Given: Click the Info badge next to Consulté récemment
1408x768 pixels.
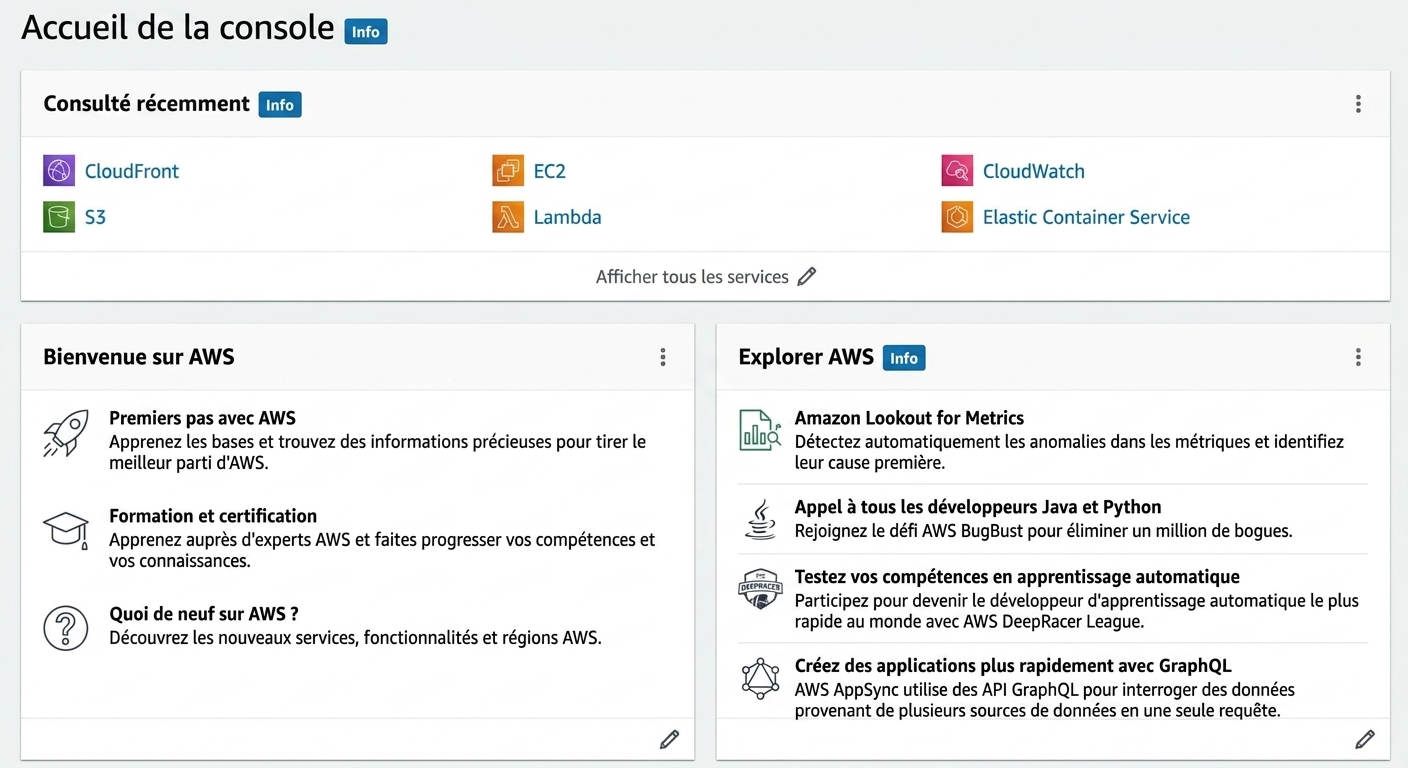Looking at the screenshot, I should tap(280, 105).
